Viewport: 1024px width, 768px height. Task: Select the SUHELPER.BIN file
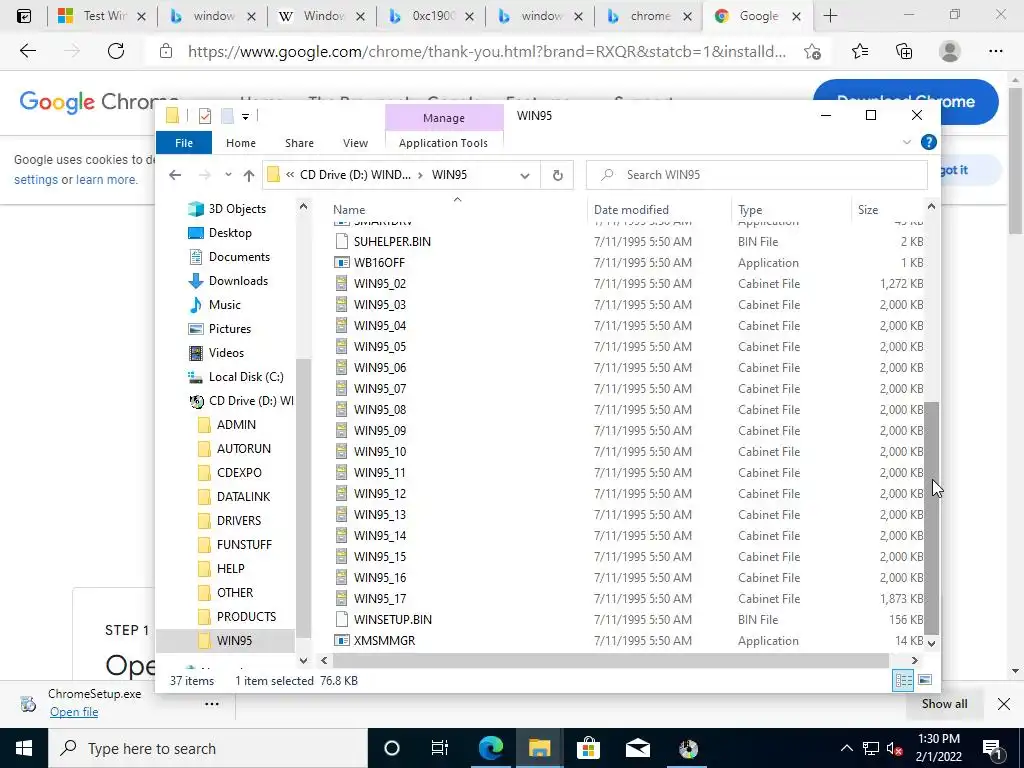pos(392,242)
